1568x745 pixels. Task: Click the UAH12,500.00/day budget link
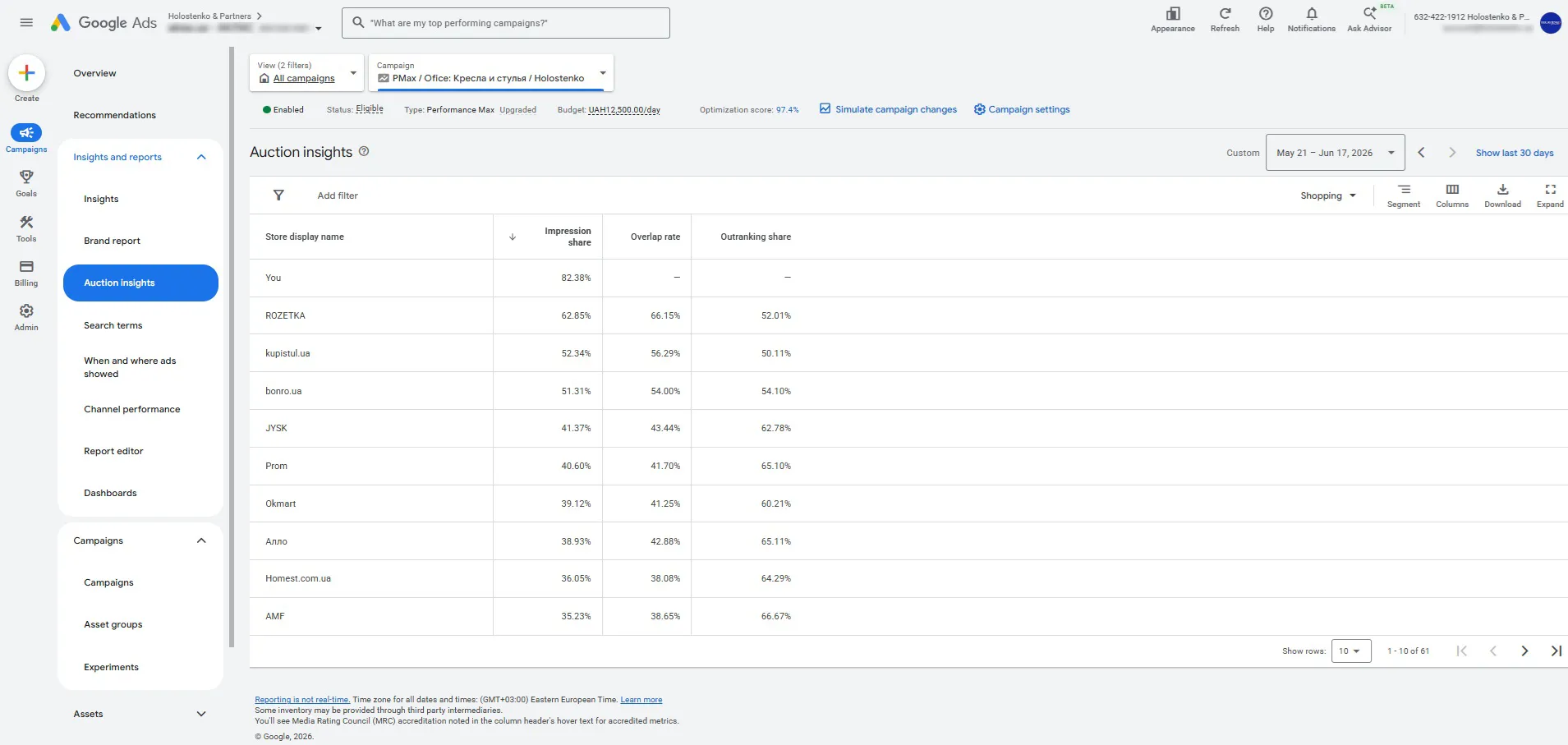(624, 109)
